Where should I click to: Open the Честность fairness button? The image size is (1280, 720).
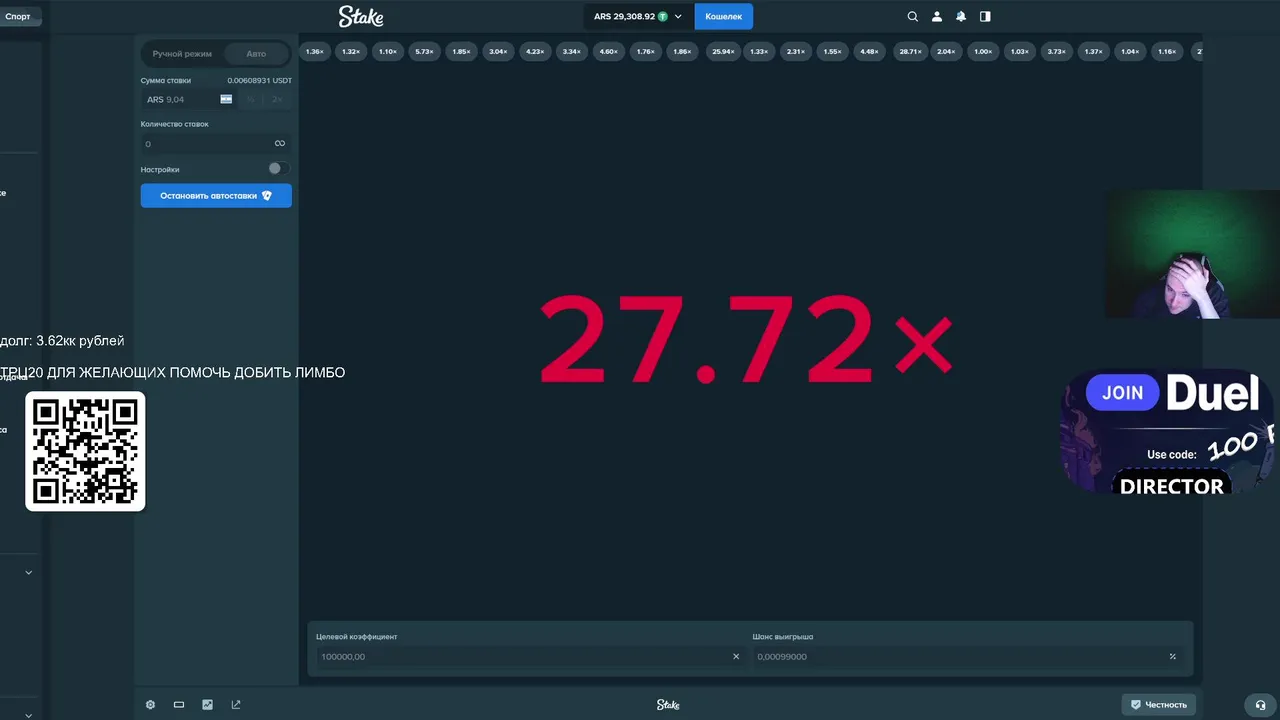[1158, 704]
